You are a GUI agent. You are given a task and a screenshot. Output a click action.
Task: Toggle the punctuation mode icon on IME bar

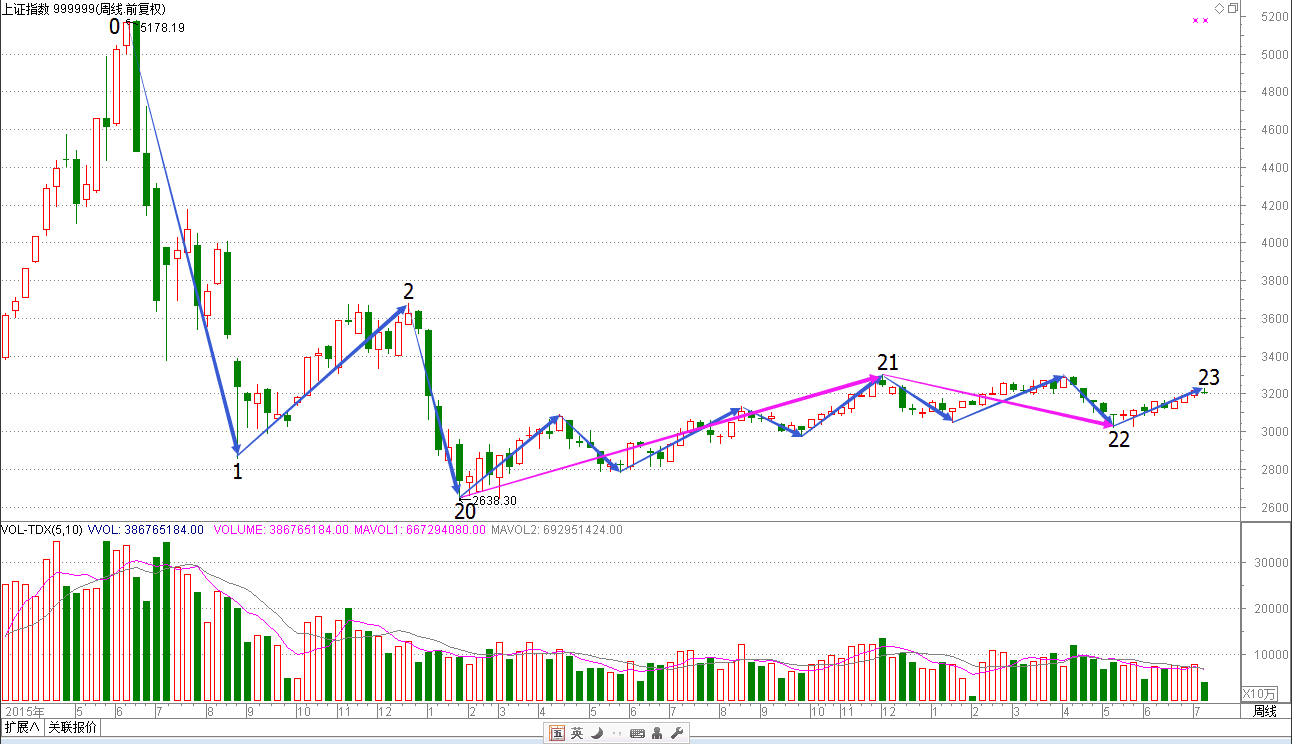[x=616, y=735]
